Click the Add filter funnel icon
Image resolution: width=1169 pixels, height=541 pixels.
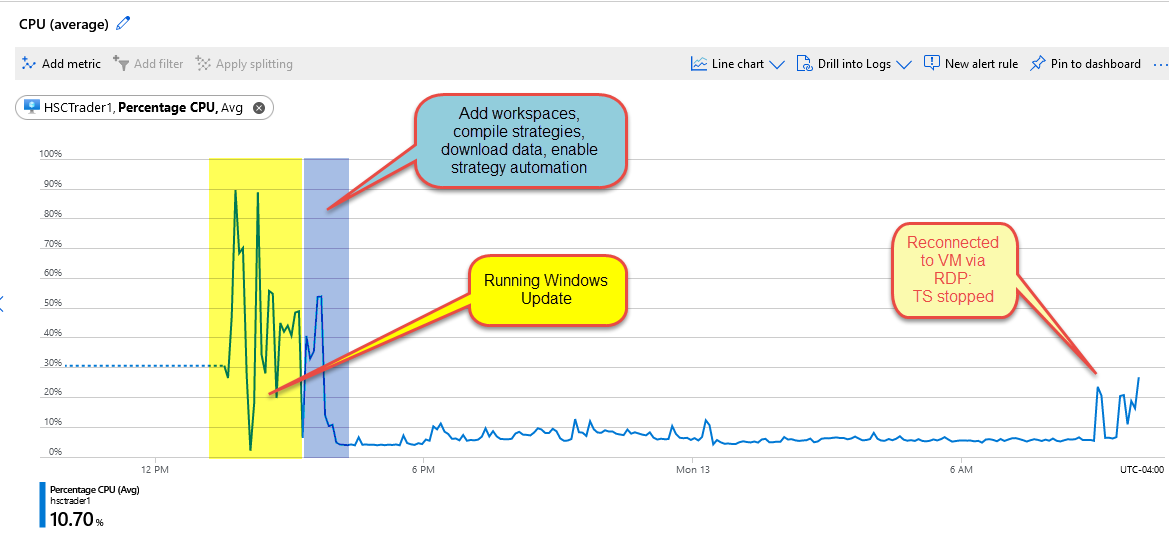[121, 63]
